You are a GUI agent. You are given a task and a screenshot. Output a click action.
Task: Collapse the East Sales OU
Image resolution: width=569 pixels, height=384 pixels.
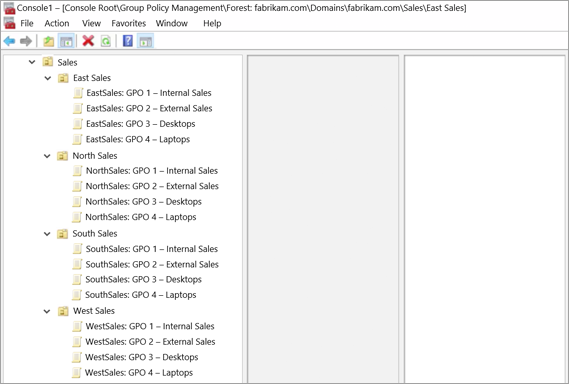tap(48, 78)
